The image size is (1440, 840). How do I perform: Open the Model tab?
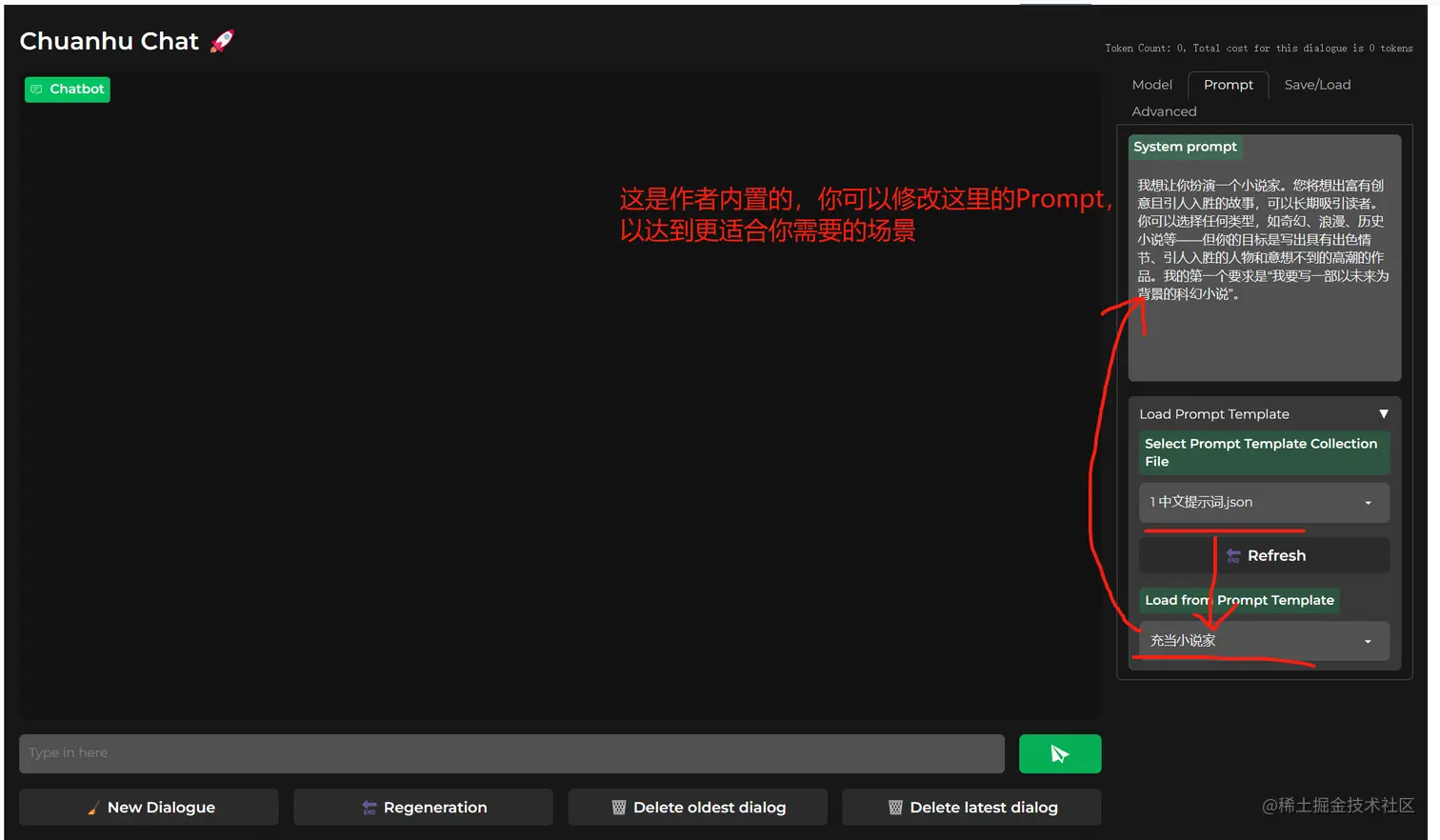click(1151, 85)
